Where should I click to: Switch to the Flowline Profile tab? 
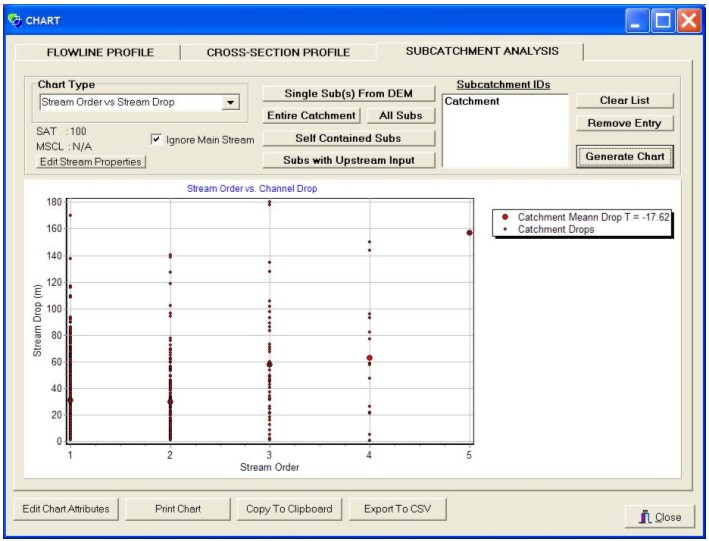pos(100,52)
